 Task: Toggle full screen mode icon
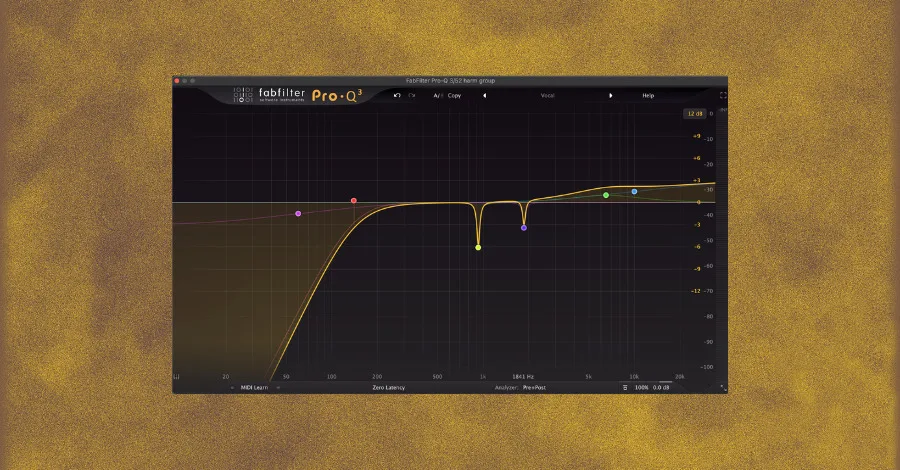coord(723,95)
